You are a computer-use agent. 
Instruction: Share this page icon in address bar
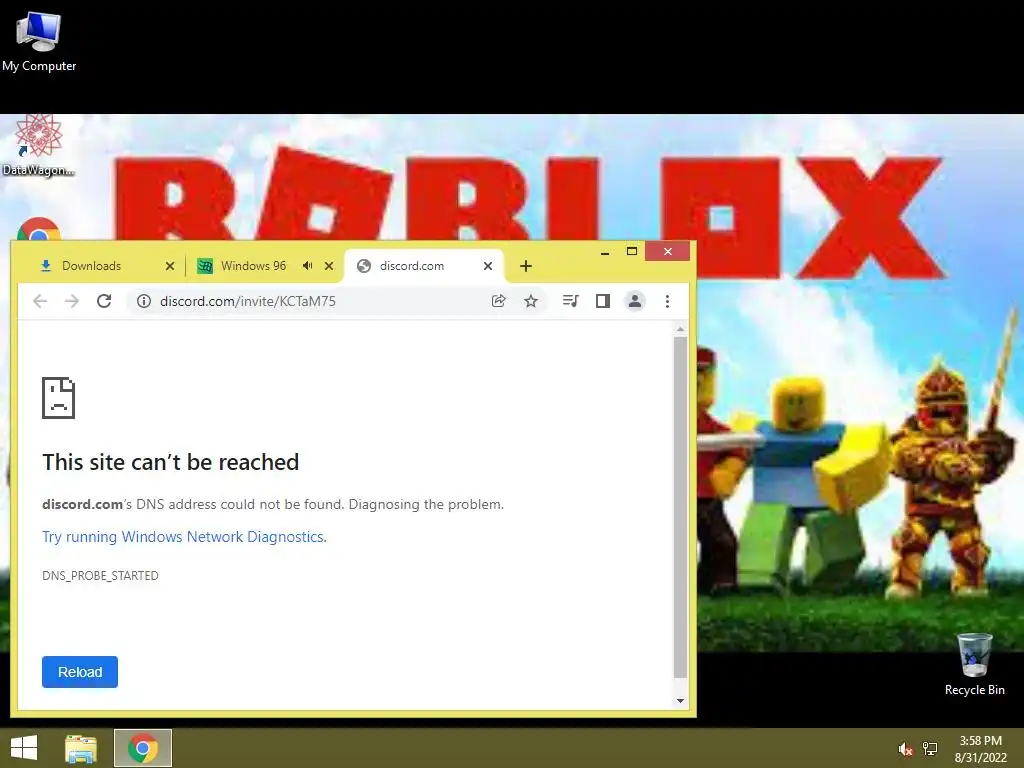tap(498, 301)
